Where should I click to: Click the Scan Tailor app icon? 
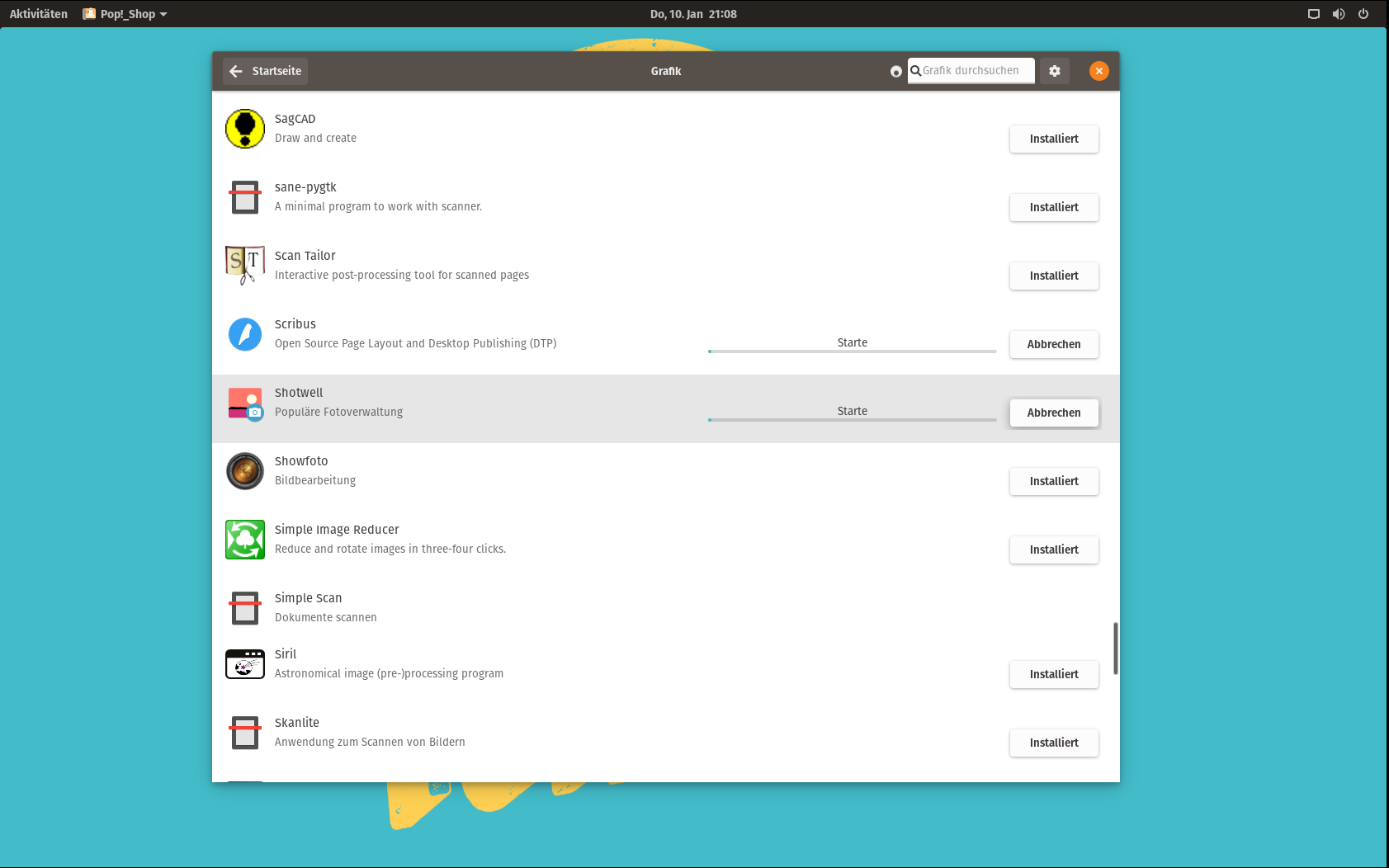(x=245, y=265)
